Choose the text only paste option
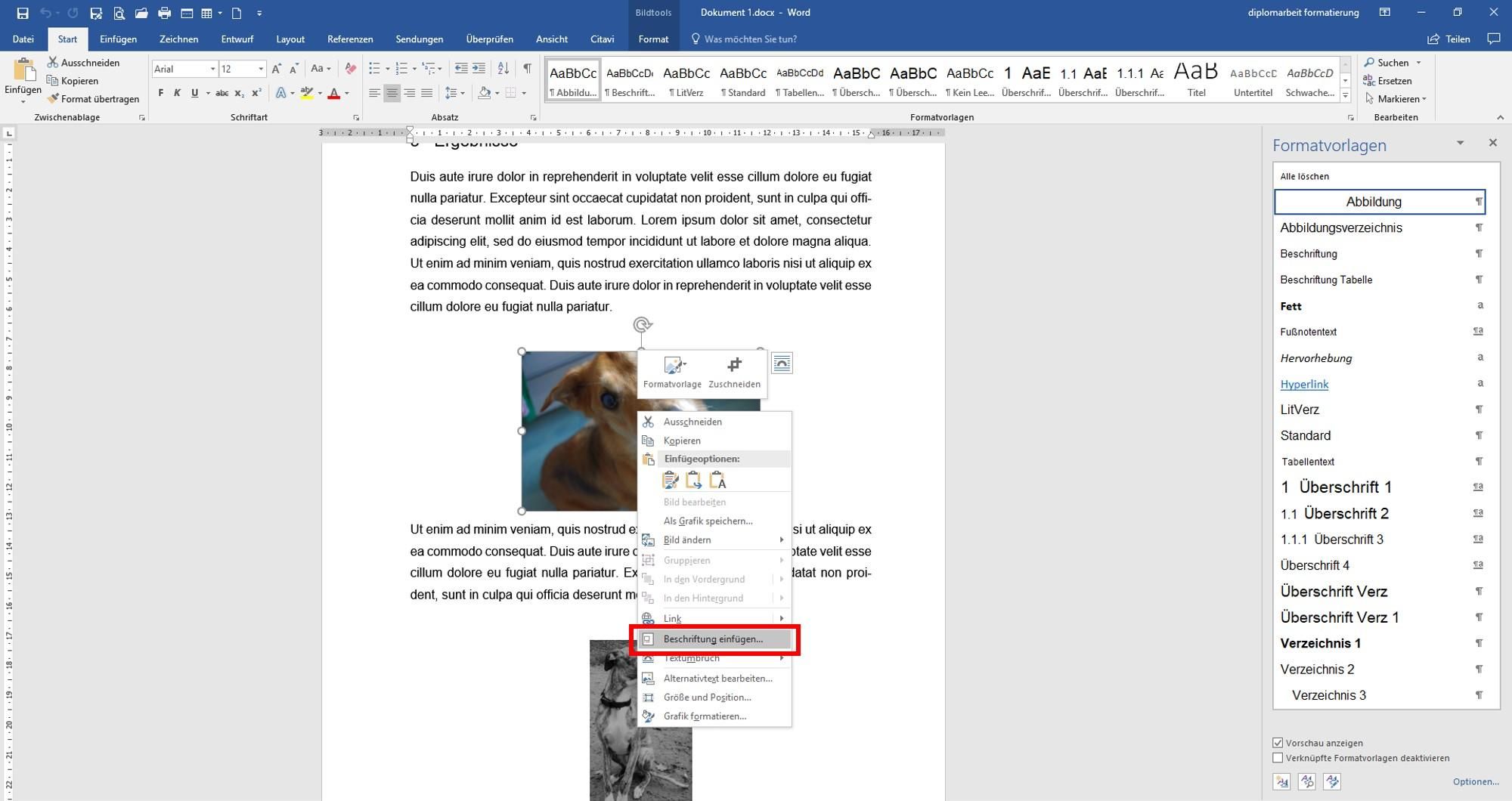Viewport: 1512px width, 801px height. pos(717,481)
